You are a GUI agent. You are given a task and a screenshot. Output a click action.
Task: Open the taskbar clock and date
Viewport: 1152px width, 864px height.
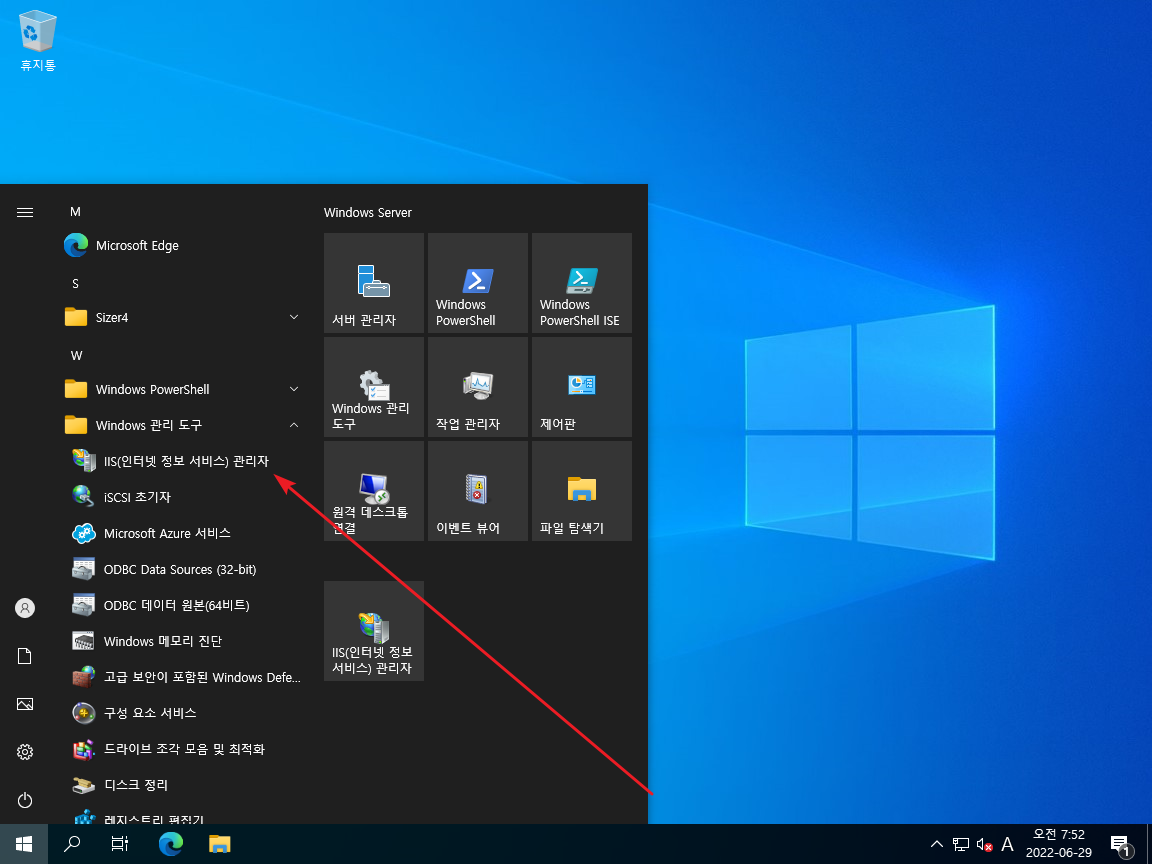pos(1059,844)
